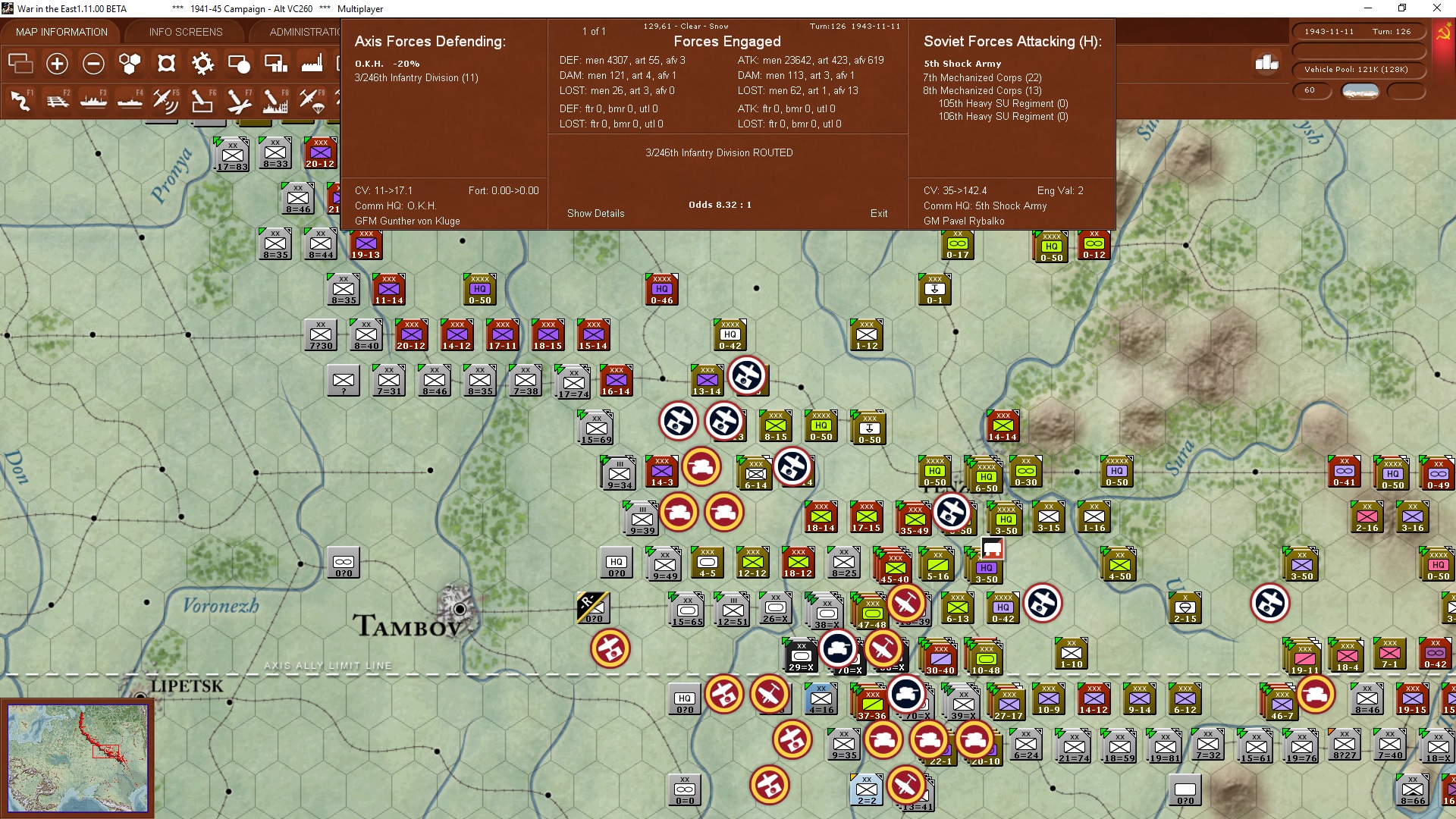Zoom in the map with plus icon
The image size is (1456, 819).
(57, 64)
